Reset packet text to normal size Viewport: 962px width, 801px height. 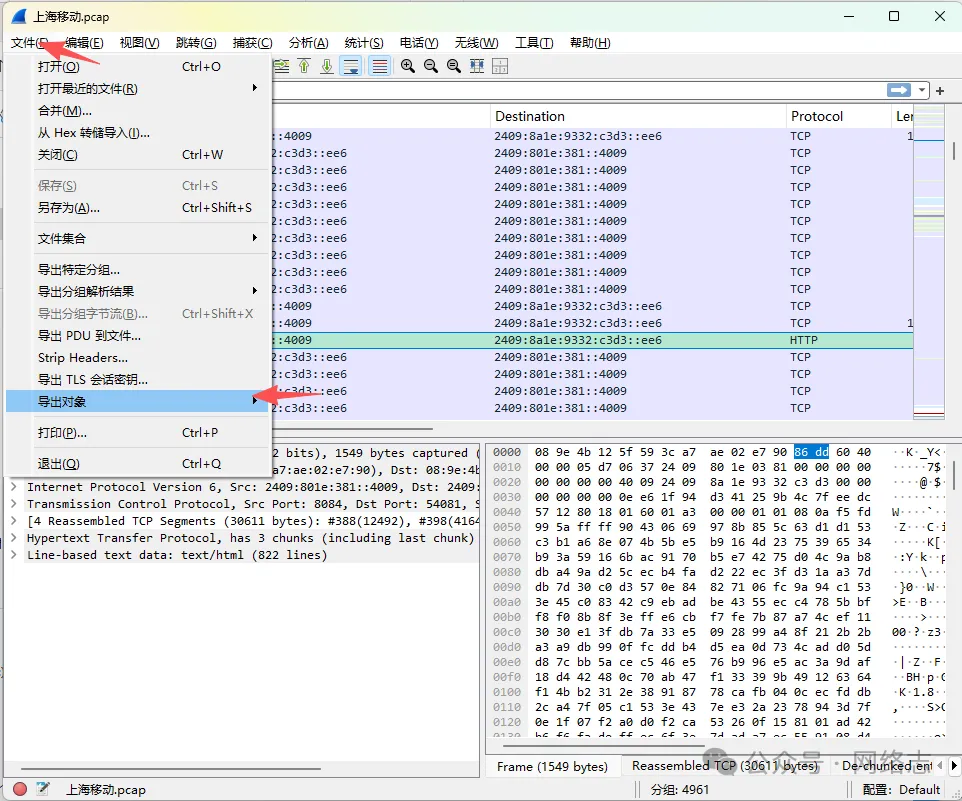click(454, 66)
